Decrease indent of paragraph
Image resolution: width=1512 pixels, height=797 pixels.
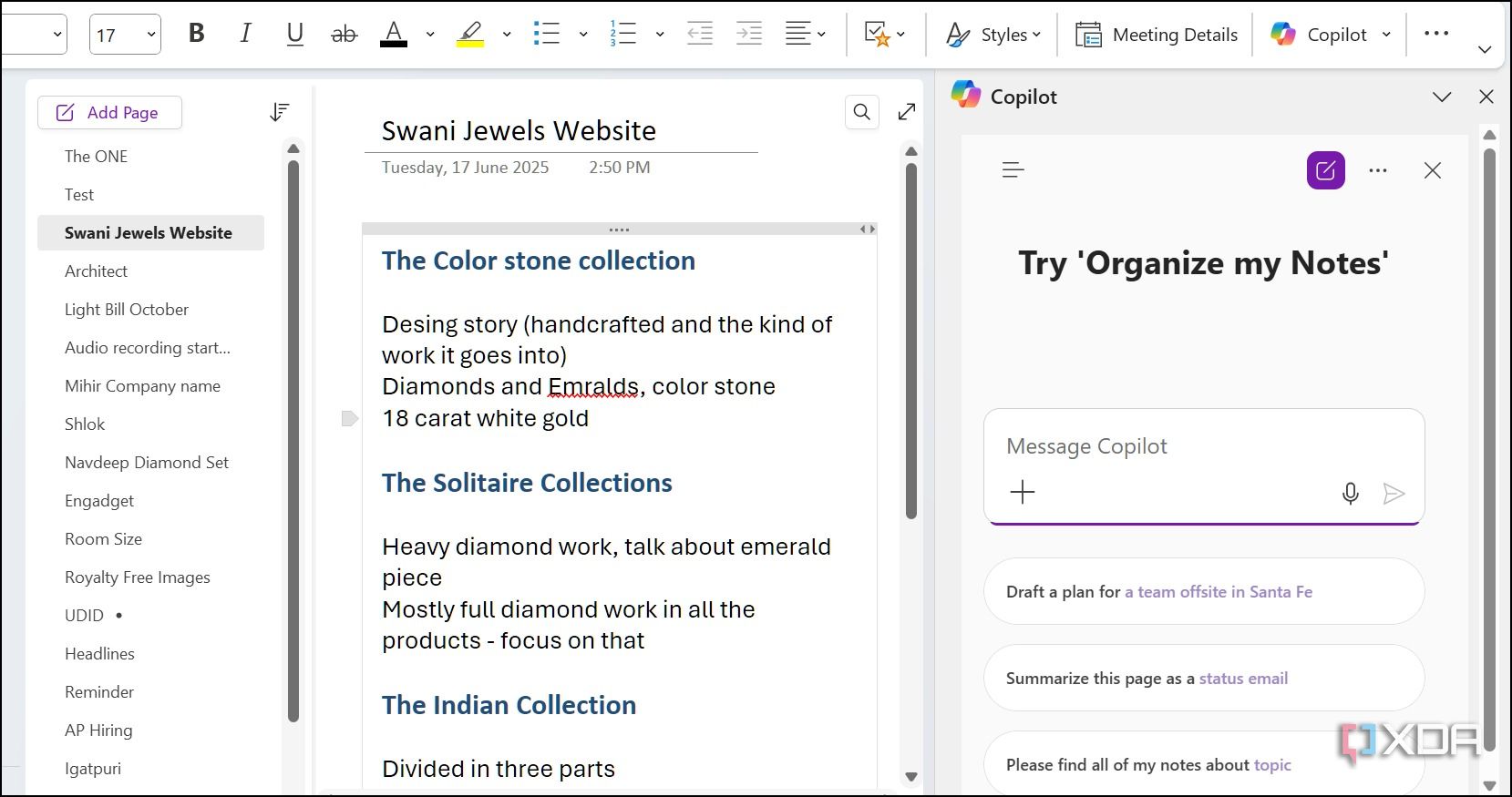coord(700,34)
